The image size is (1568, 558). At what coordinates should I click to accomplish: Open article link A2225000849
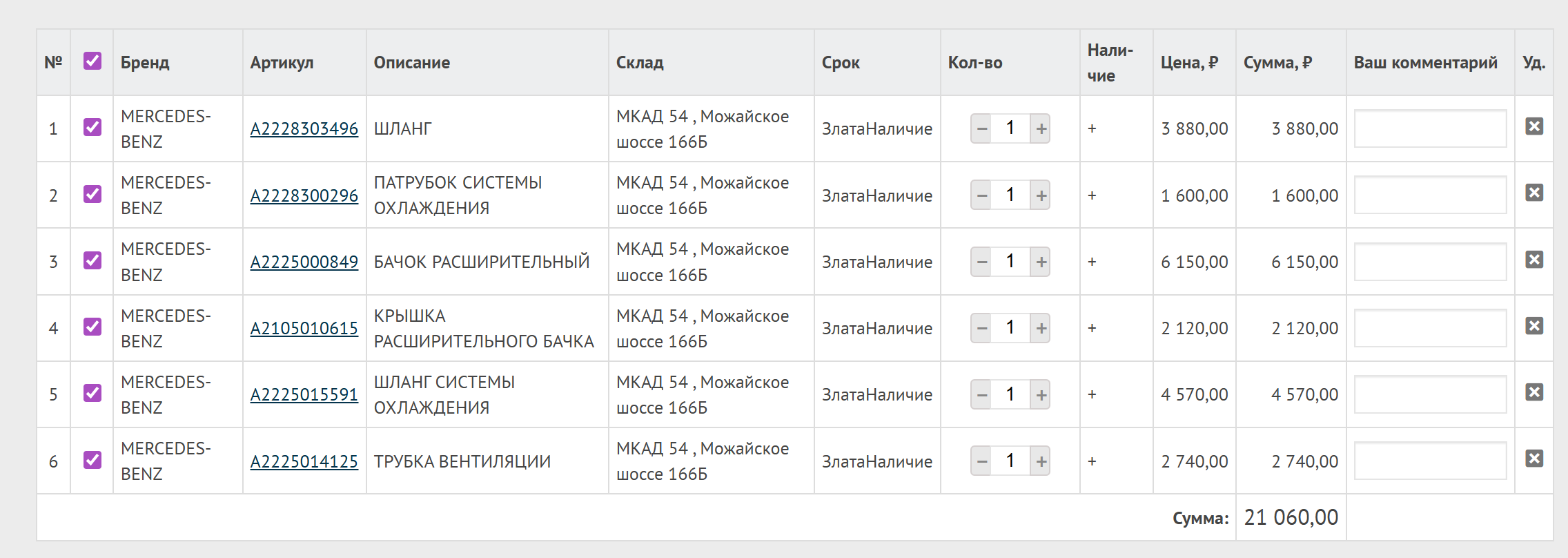pos(304,262)
